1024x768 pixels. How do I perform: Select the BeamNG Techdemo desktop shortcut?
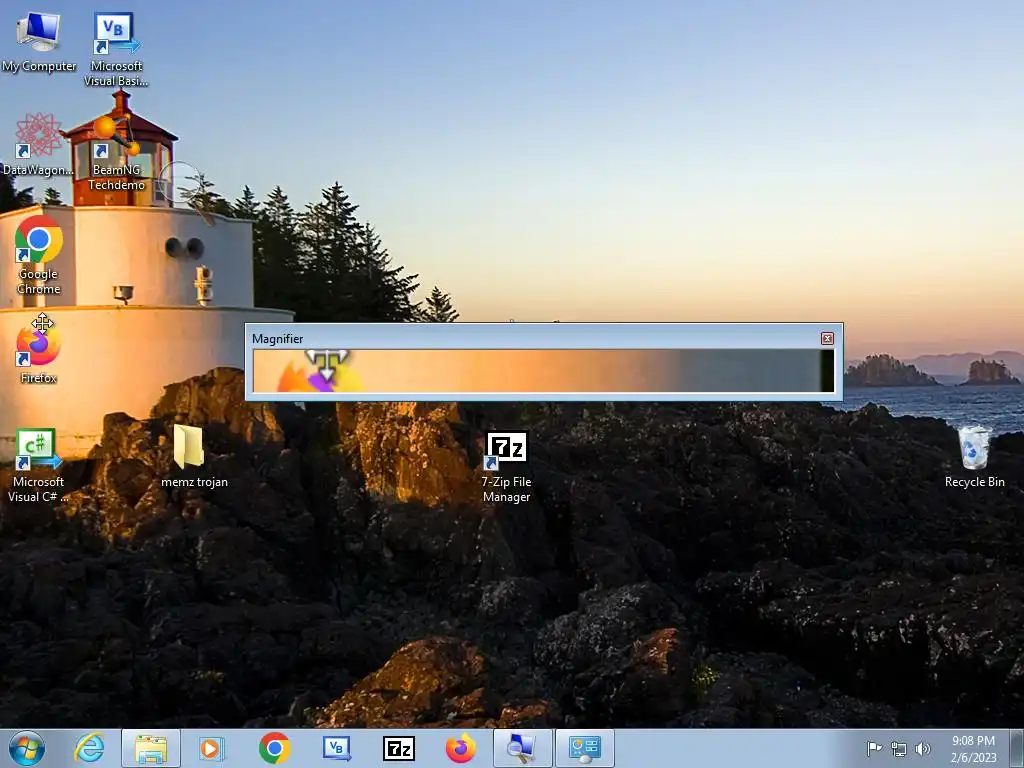(116, 152)
